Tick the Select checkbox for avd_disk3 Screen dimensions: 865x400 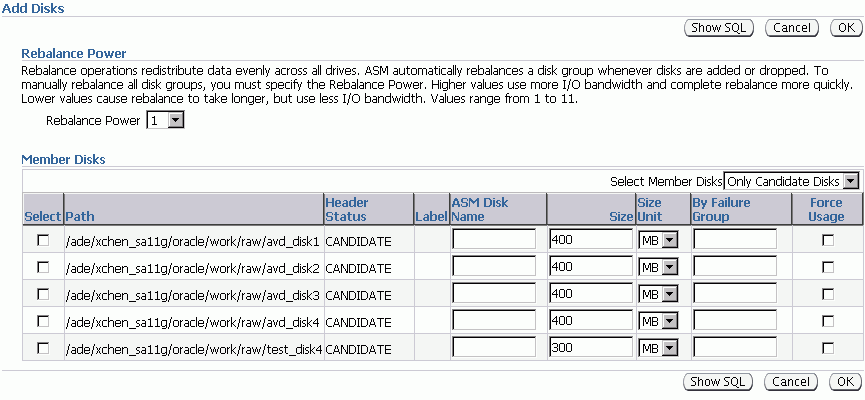point(42,294)
